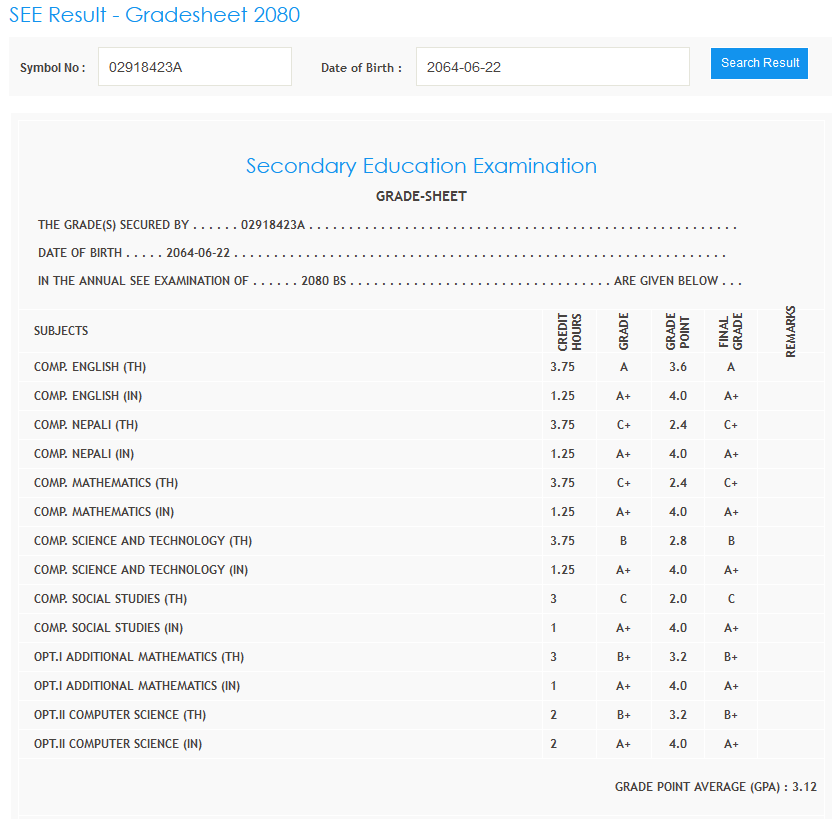Click OPT.I ADDITIONAL MATHEMATICS (TH) row
The image size is (835, 819).
click(x=139, y=657)
